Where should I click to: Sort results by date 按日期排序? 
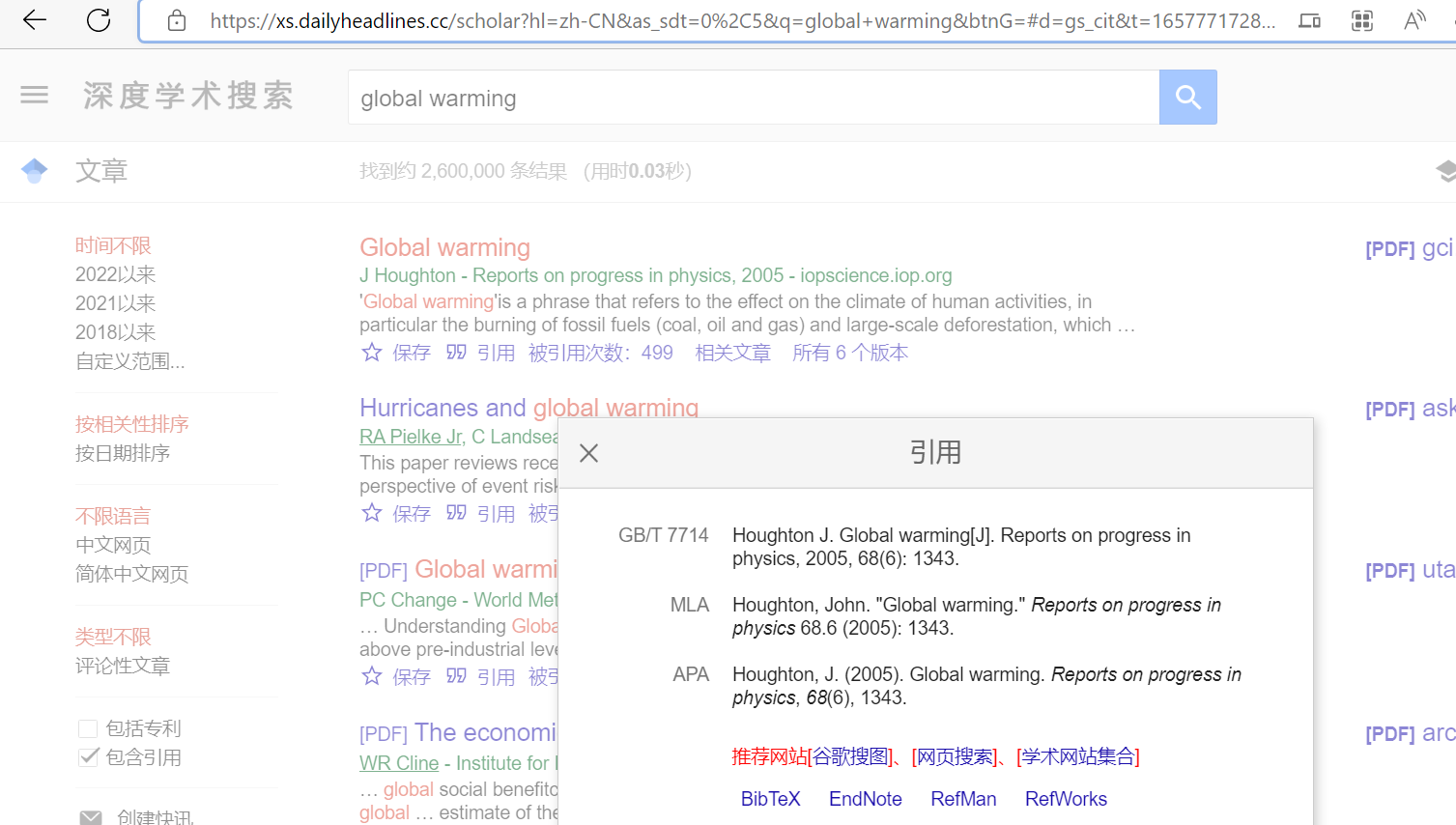123,453
